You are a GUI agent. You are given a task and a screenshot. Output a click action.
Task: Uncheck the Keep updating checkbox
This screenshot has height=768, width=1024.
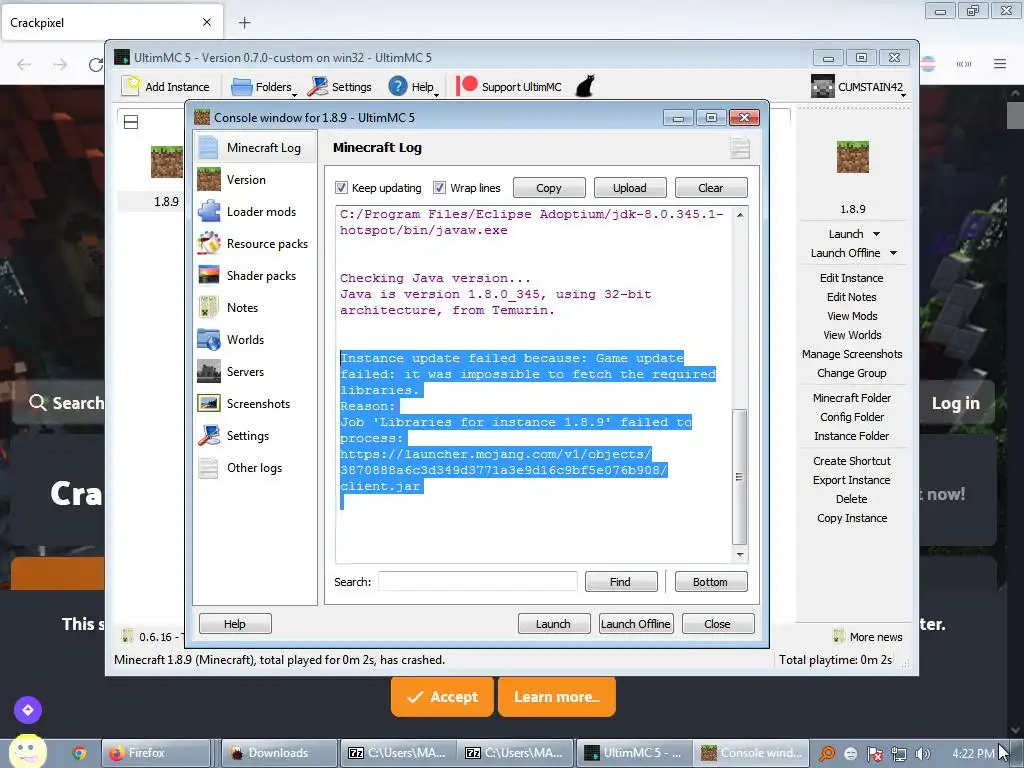coord(341,188)
